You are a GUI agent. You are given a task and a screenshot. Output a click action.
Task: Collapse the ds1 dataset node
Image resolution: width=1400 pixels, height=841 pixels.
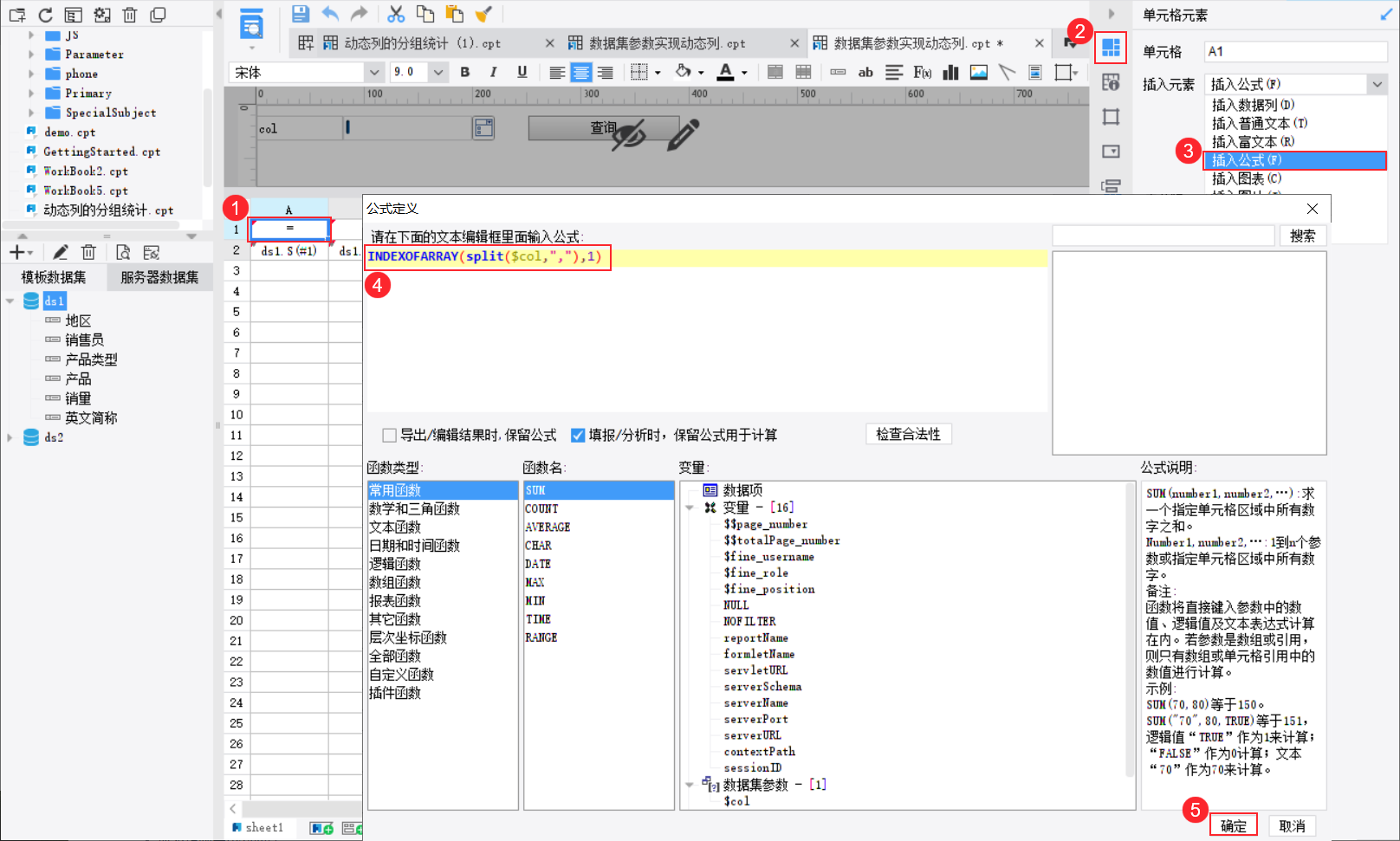click(x=10, y=301)
